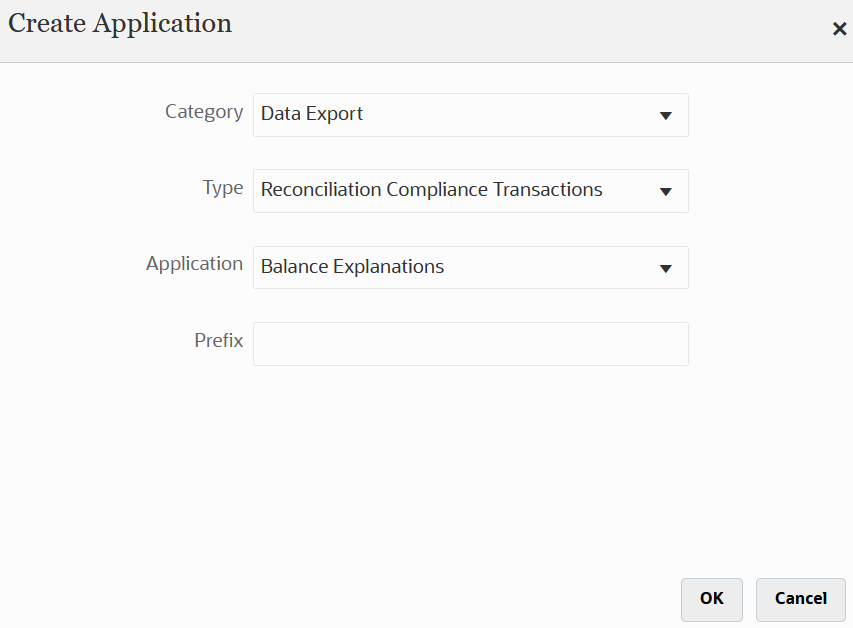Image resolution: width=853 pixels, height=628 pixels.
Task: Click the Category dropdown arrow icon
Action: click(x=666, y=115)
